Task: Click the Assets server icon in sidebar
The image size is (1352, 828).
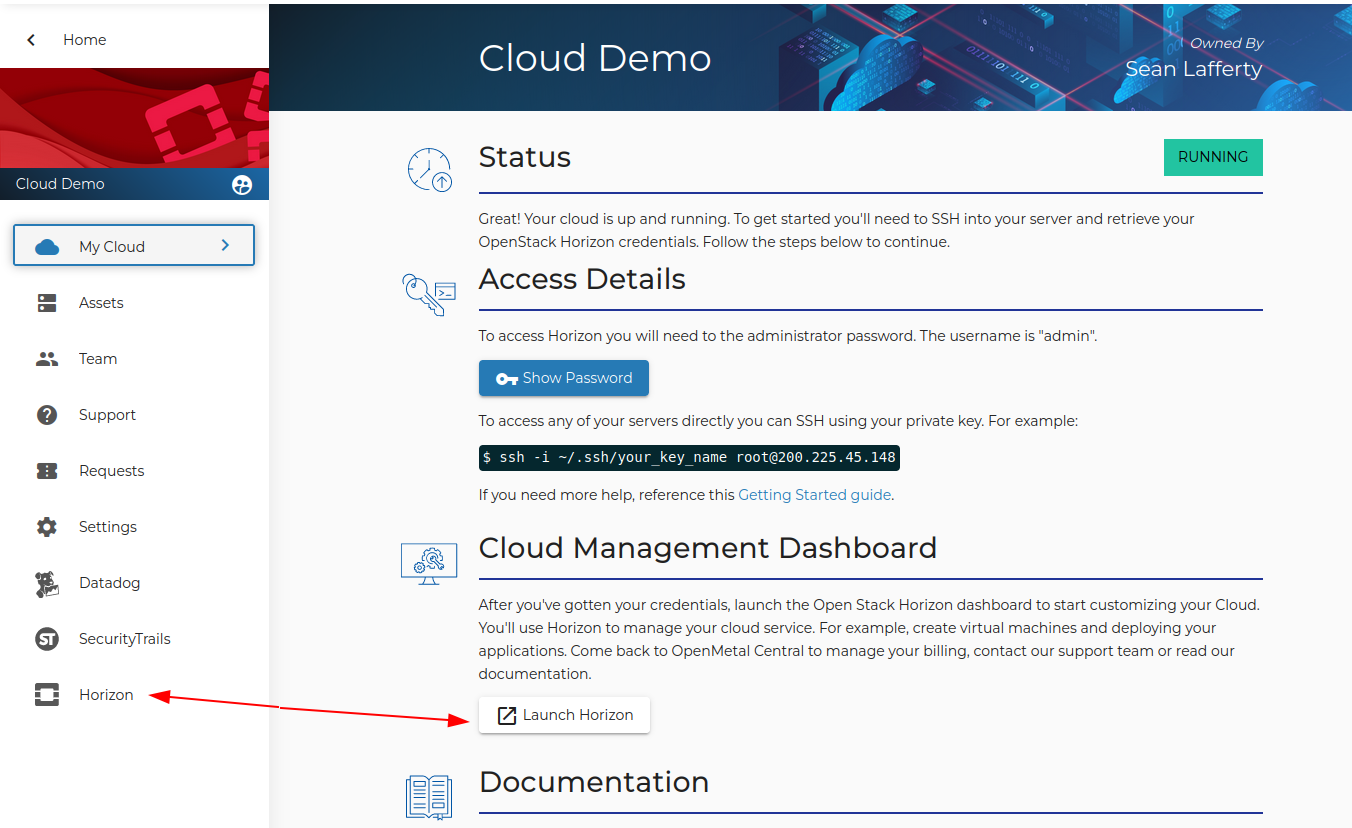Action: pyautogui.click(x=47, y=303)
